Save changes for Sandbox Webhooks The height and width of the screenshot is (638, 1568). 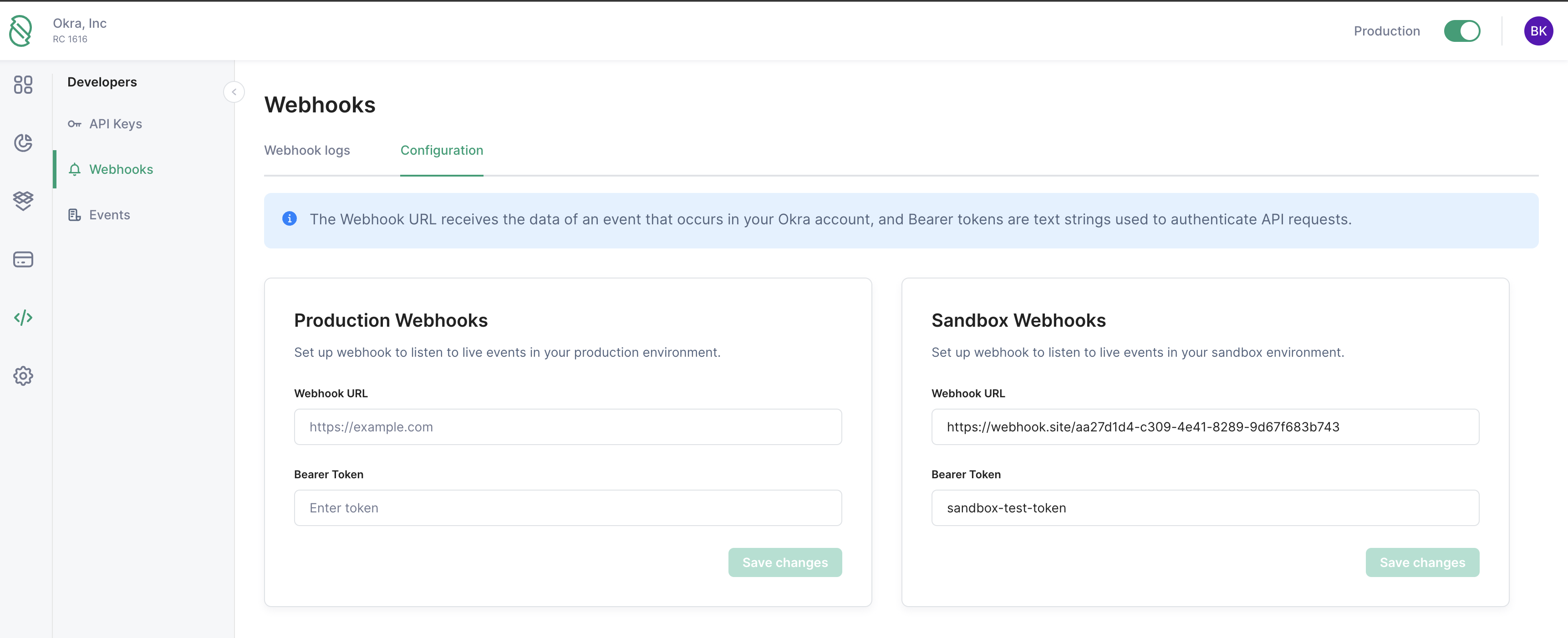(1422, 562)
